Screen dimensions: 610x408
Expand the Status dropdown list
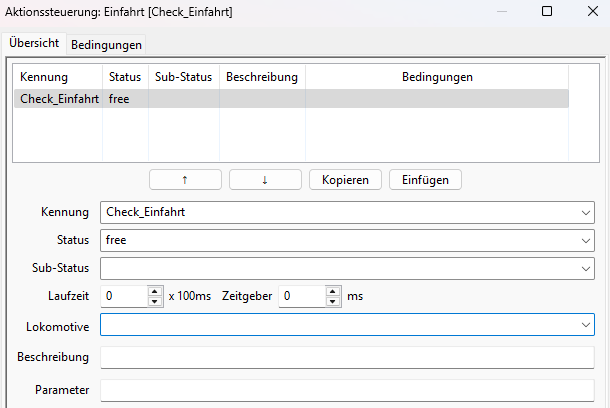tap(584, 240)
